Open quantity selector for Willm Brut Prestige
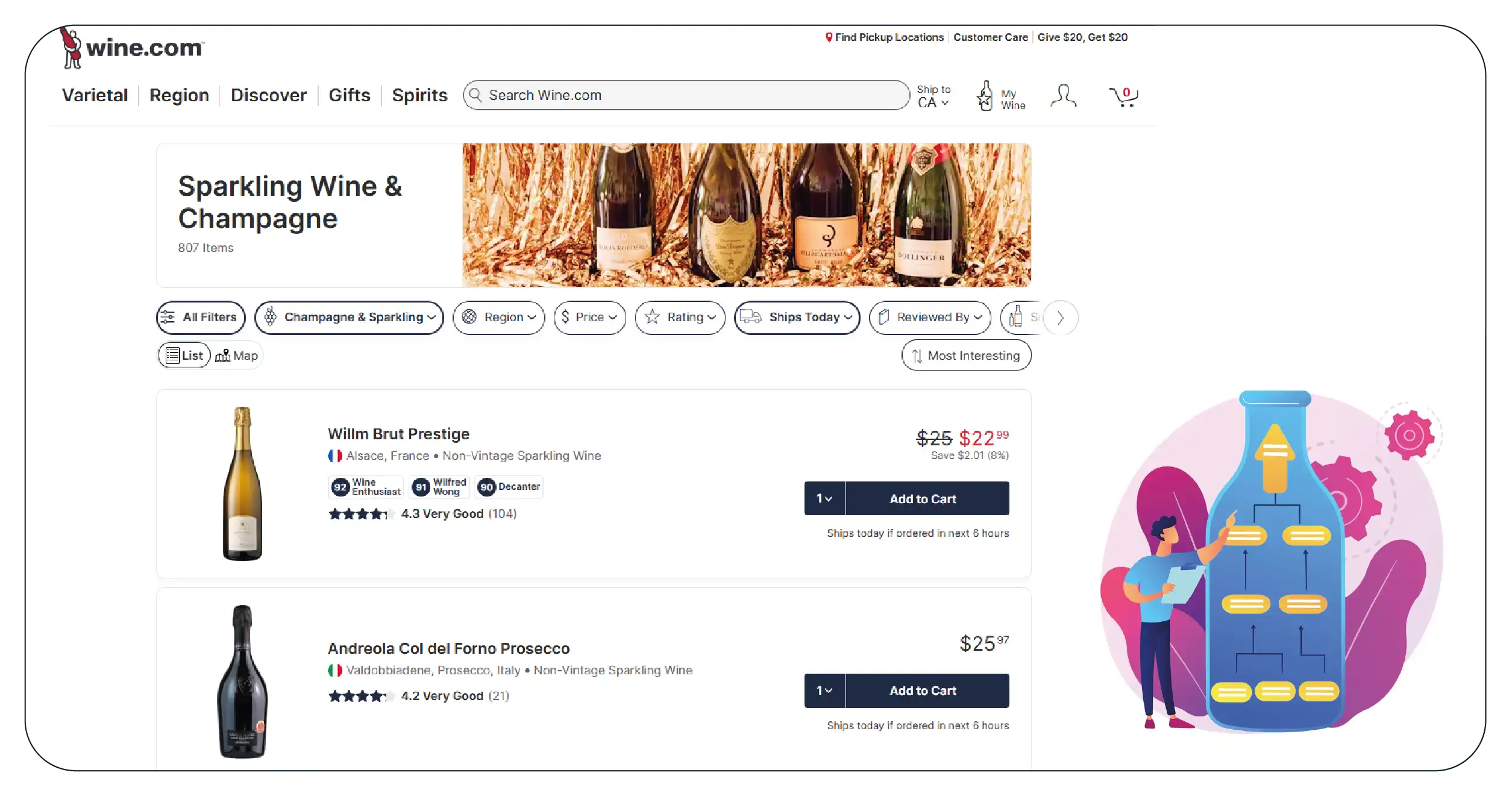Image resolution: width=1512 pixels, height=796 pixels. (824, 499)
